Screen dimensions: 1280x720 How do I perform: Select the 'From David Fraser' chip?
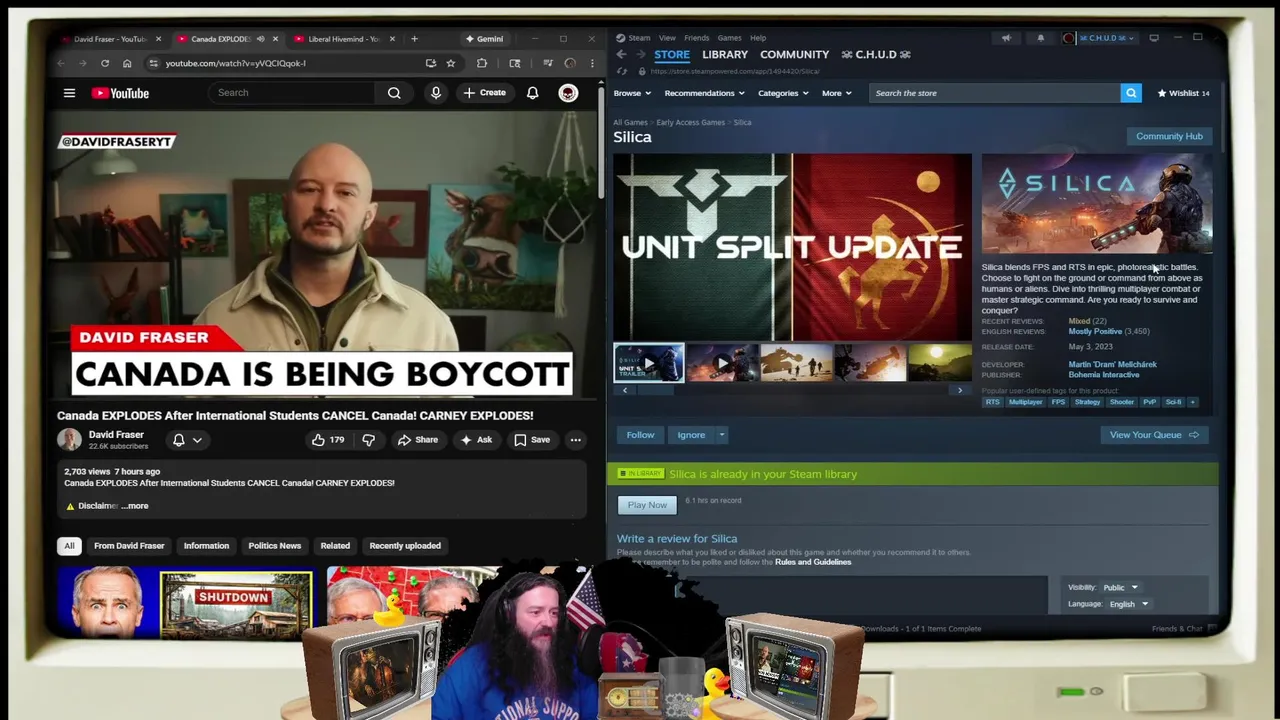click(129, 546)
